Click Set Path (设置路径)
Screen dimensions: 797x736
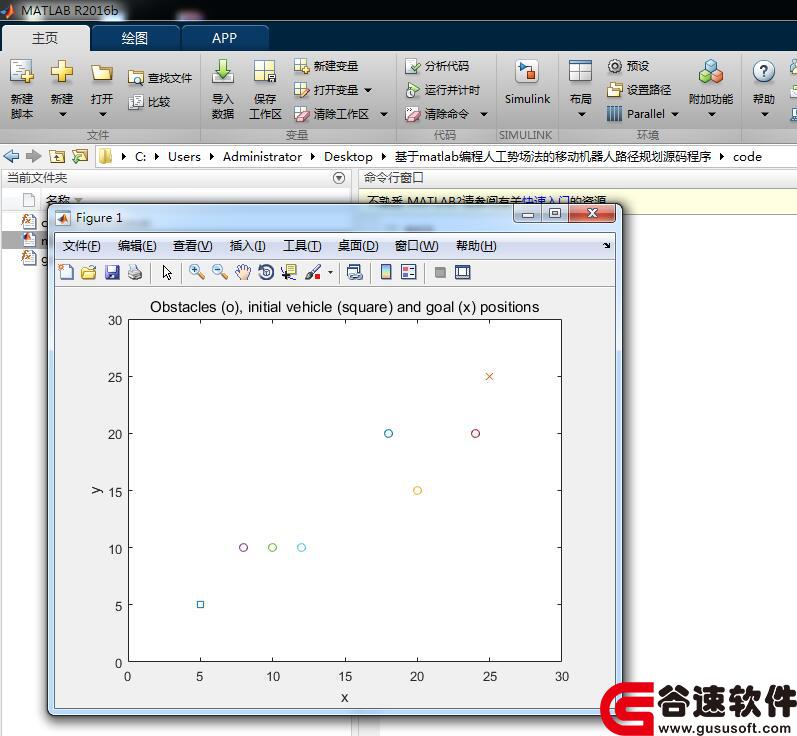pyautogui.click(x=639, y=90)
